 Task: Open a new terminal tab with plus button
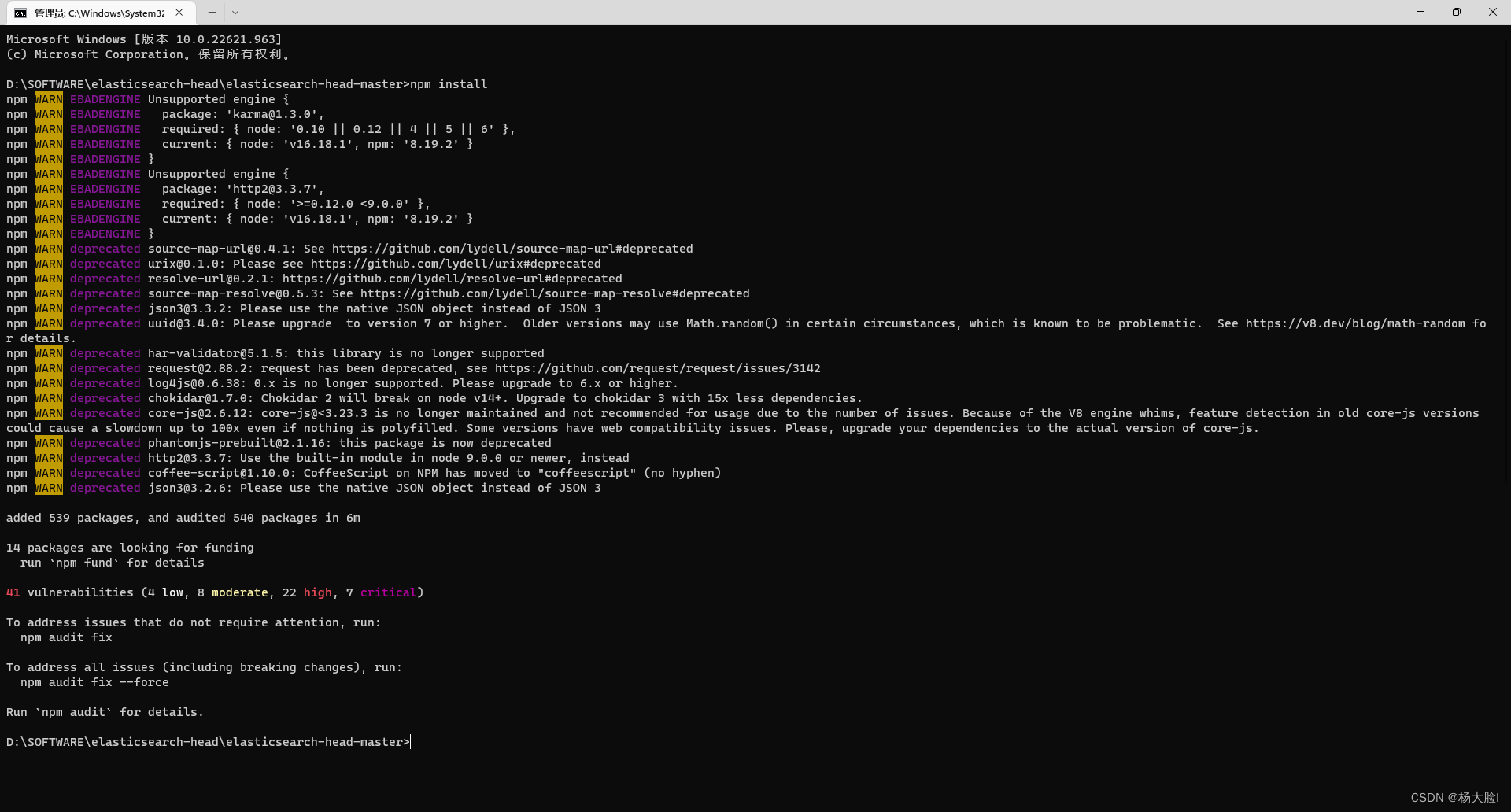212,13
